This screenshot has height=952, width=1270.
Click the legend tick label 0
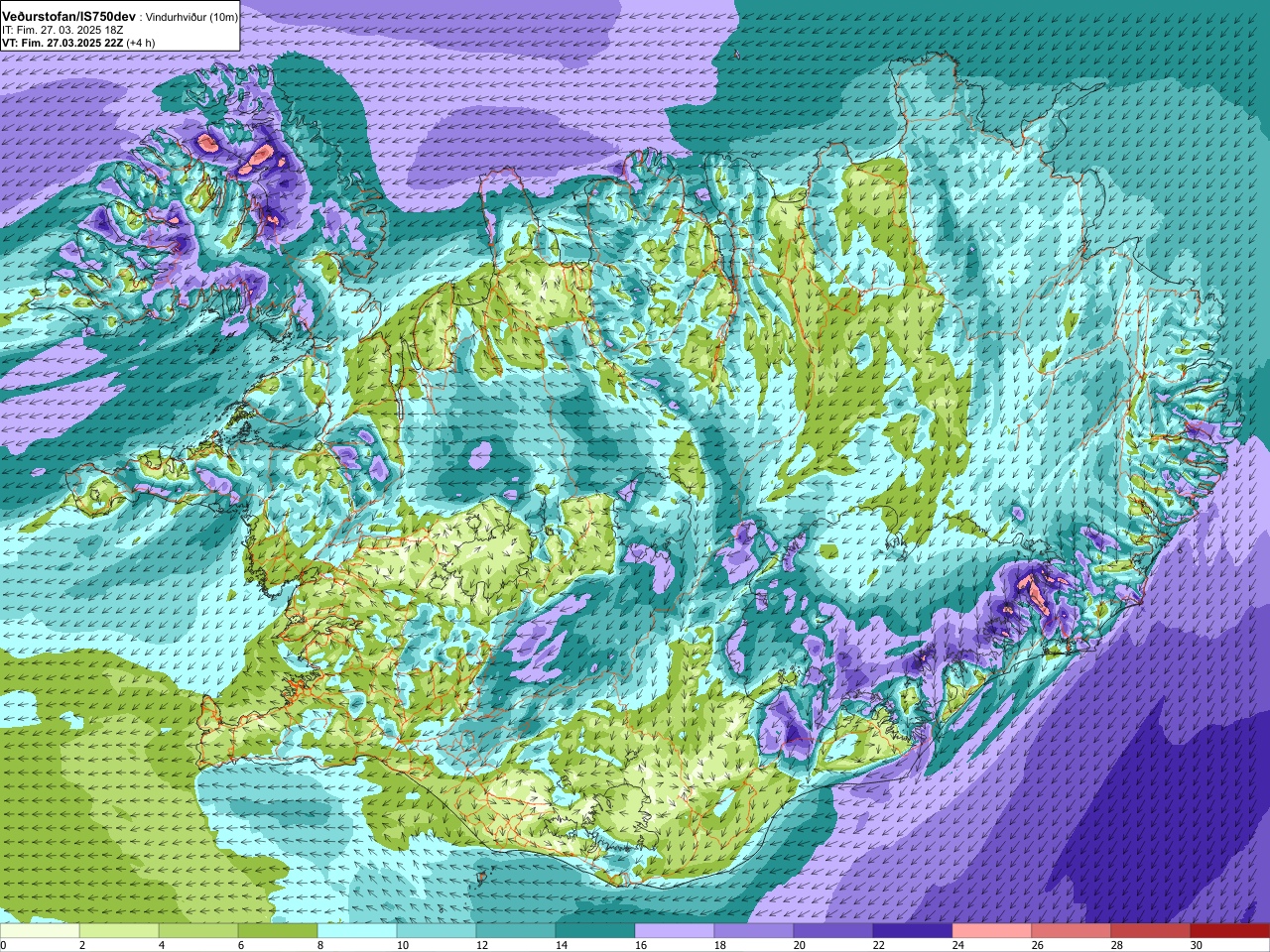[4, 945]
